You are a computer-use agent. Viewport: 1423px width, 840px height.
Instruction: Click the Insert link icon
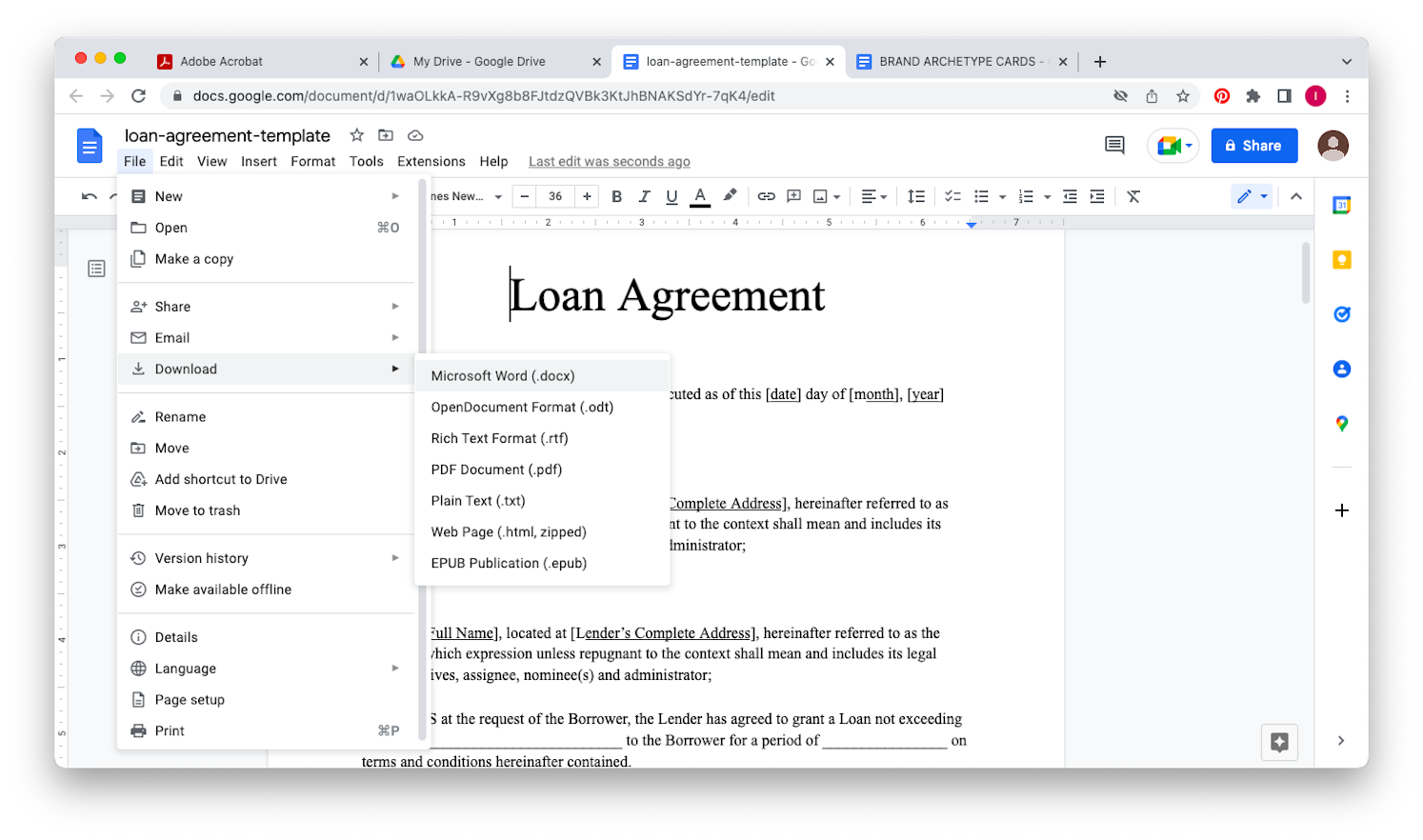766,196
